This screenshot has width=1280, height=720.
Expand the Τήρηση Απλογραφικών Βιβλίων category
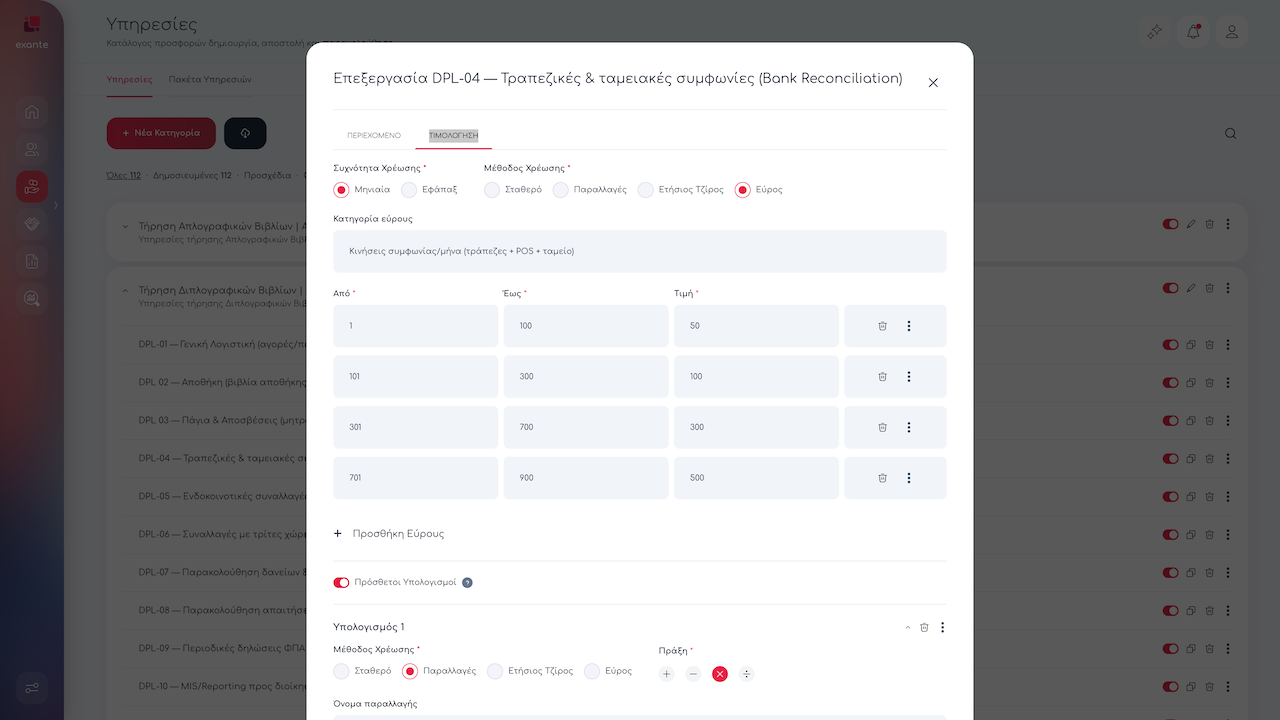pos(125,225)
